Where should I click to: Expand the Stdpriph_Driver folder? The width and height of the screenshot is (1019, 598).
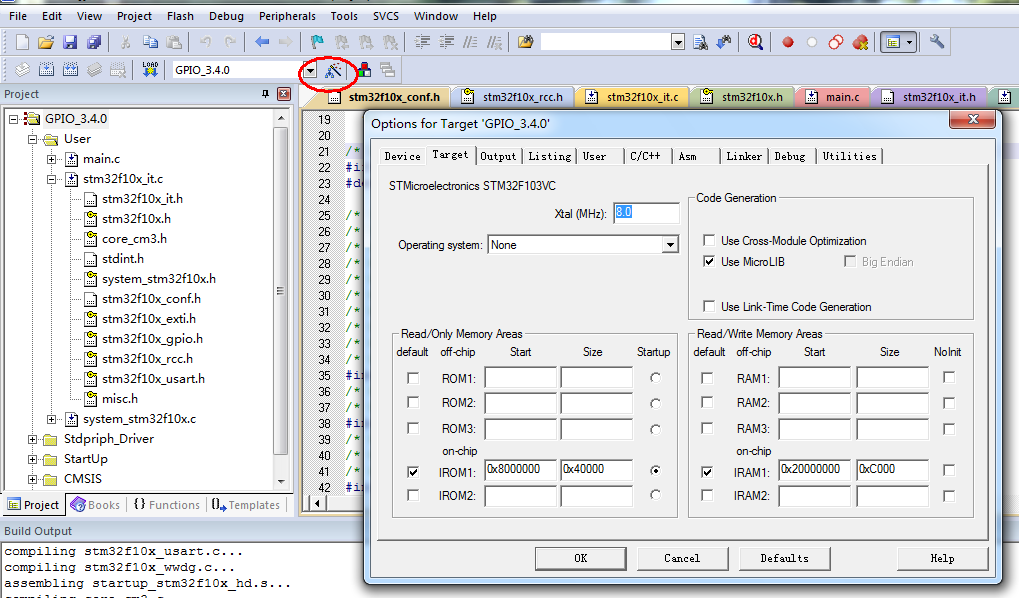(32, 439)
